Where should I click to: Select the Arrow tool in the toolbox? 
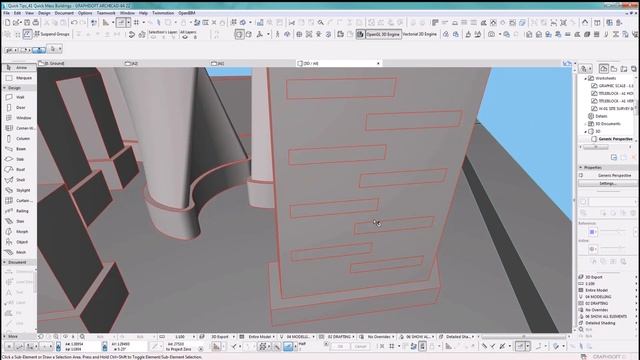tap(18, 67)
